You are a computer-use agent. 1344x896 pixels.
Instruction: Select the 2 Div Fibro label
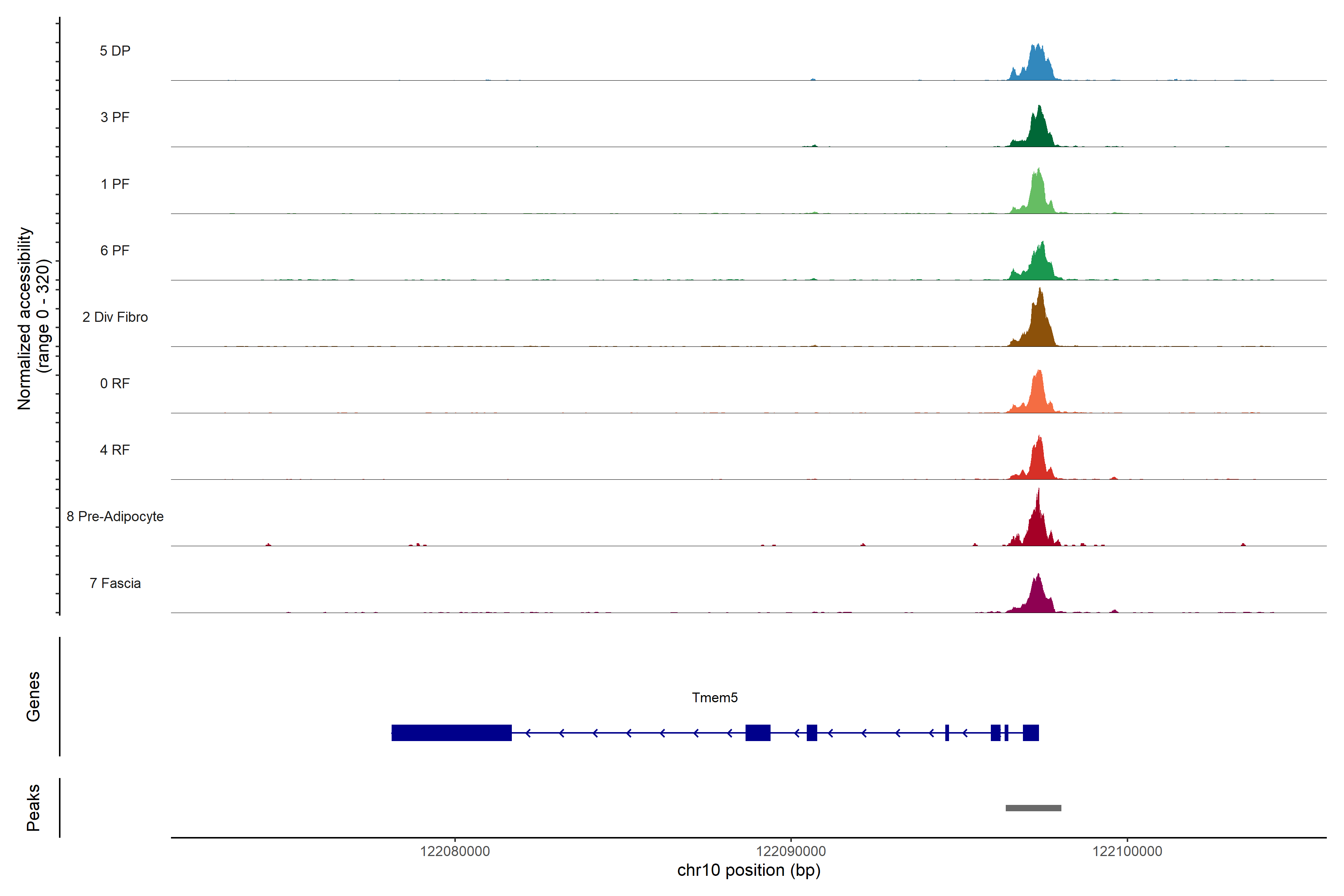(x=115, y=317)
